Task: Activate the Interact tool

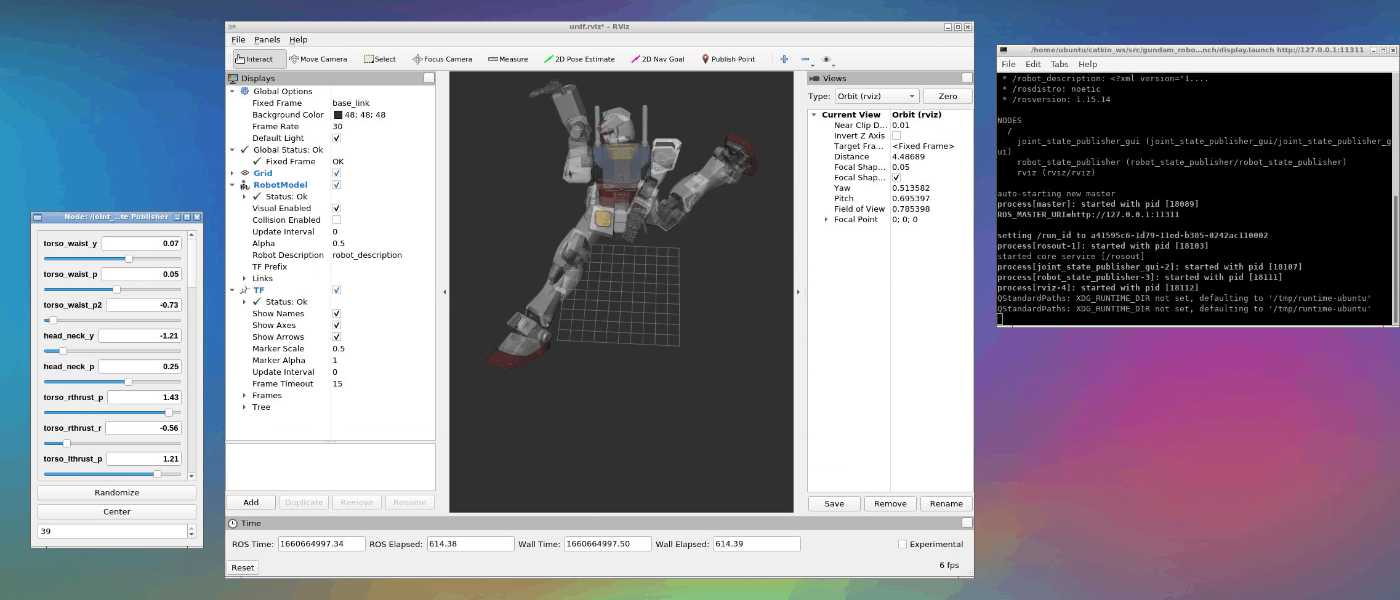Action: point(260,59)
